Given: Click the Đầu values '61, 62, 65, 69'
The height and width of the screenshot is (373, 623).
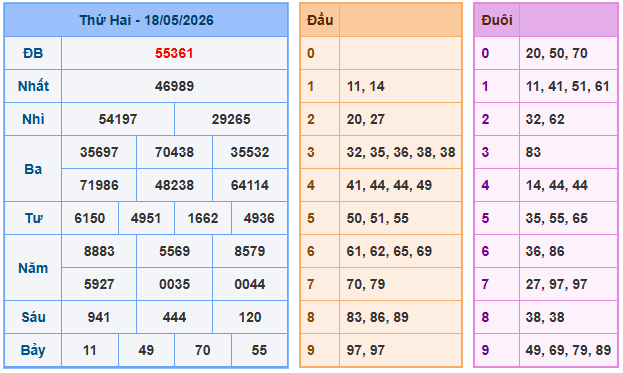Looking at the screenshot, I should tap(389, 251).
